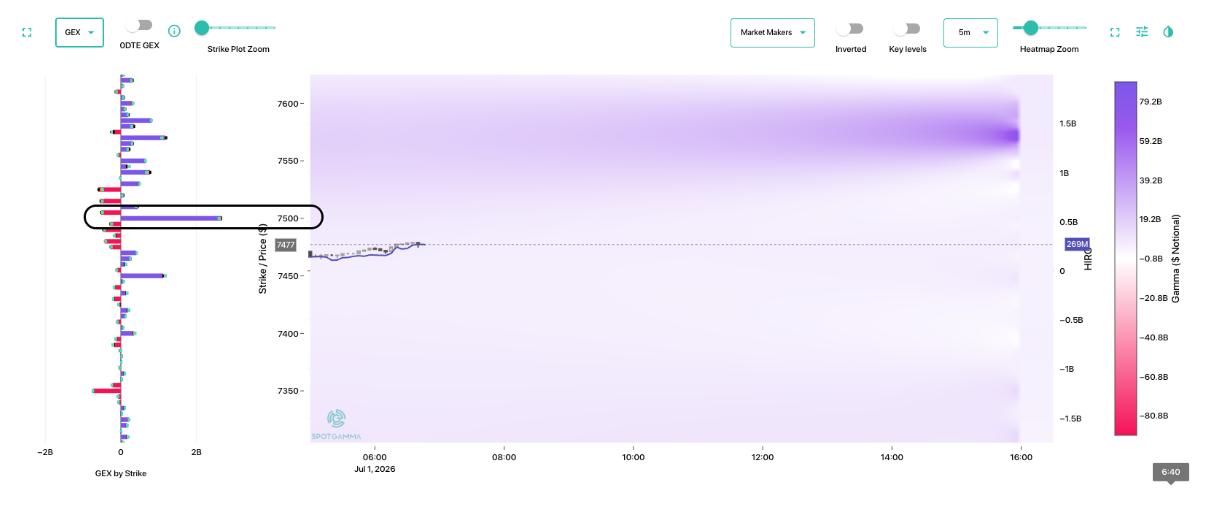Click the 16:00 time axis label
This screenshot has width=1215, height=507.
click(1020, 457)
